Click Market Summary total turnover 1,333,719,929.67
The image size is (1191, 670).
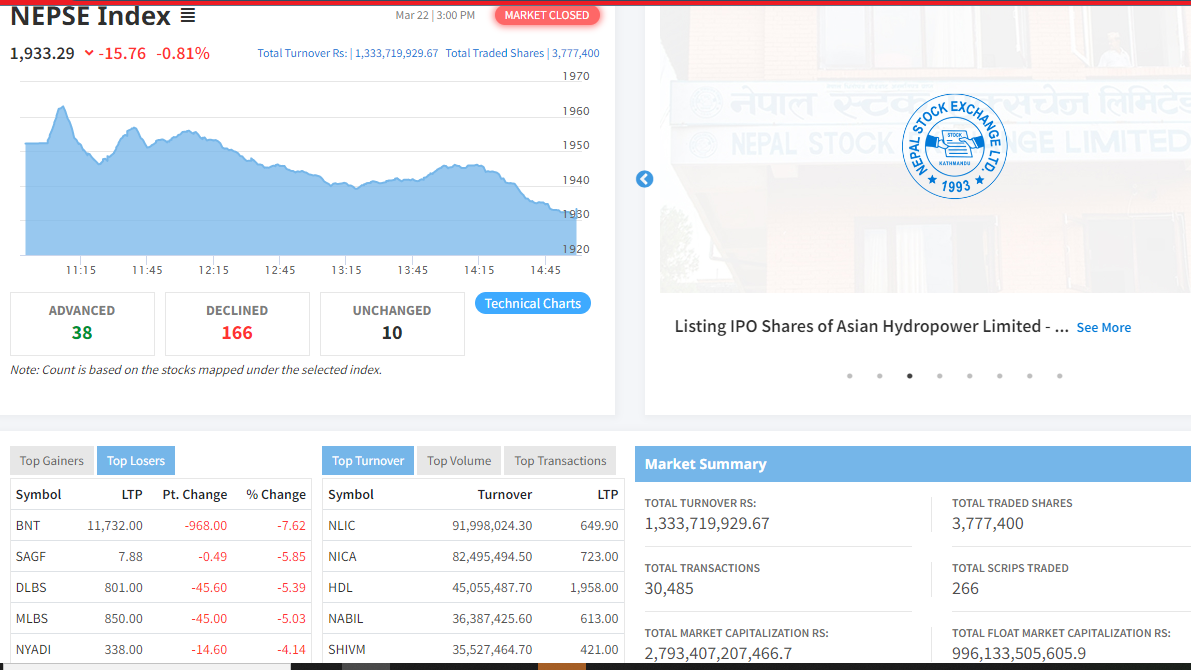coord(707,523)
